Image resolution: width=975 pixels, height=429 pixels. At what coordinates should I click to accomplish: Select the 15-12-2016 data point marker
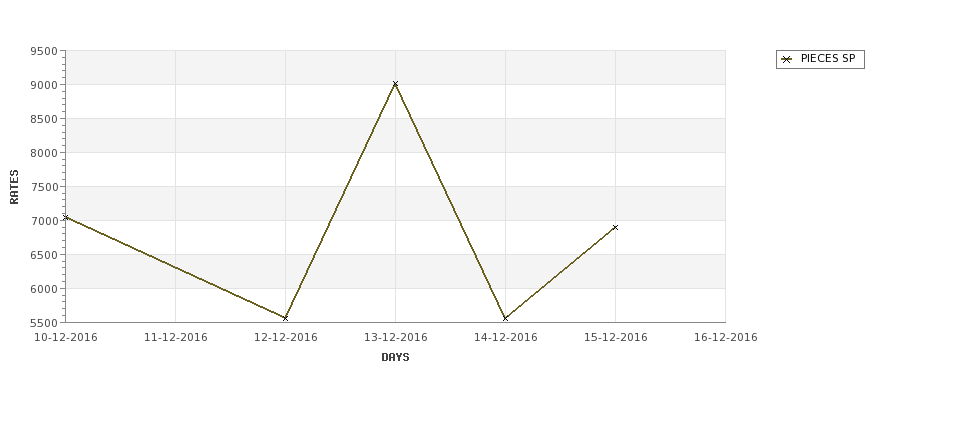[616, 228]
